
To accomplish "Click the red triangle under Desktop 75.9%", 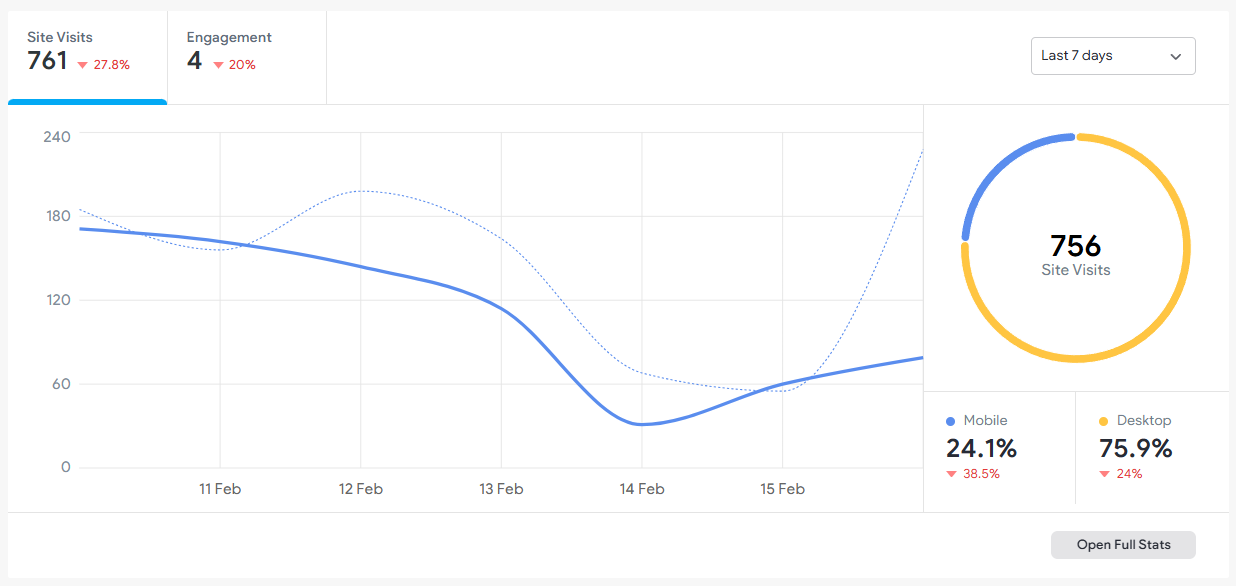I will coord(1106,473).
